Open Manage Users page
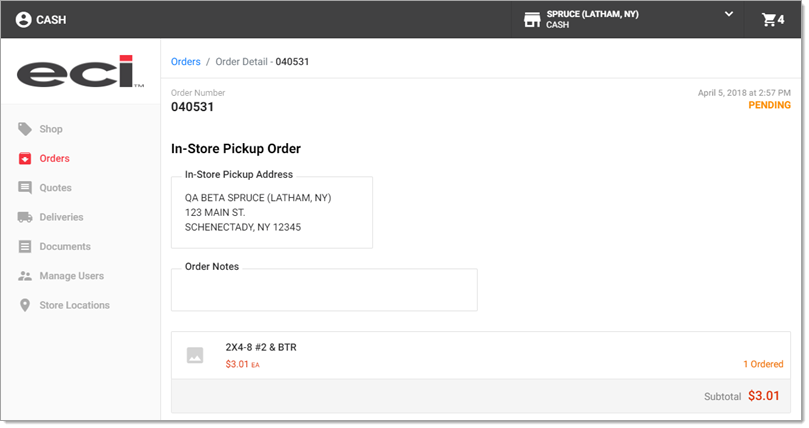The height and width of the screenshot is (428, 809). (x=72, y=276)
